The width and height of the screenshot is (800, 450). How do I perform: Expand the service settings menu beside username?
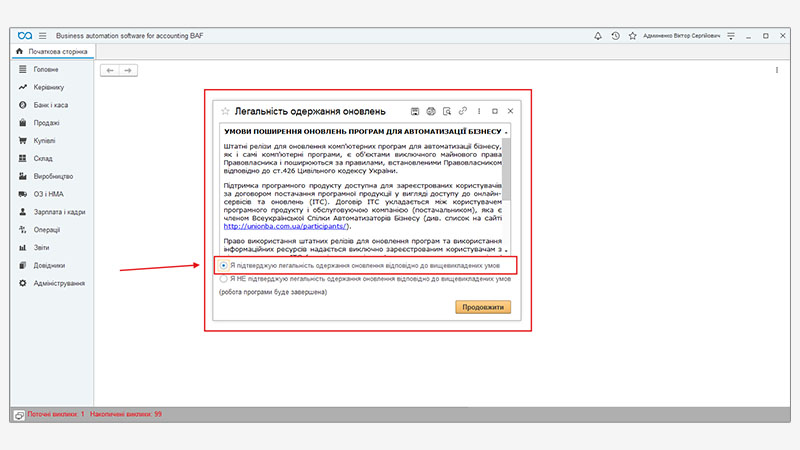(x=732, y=35)
